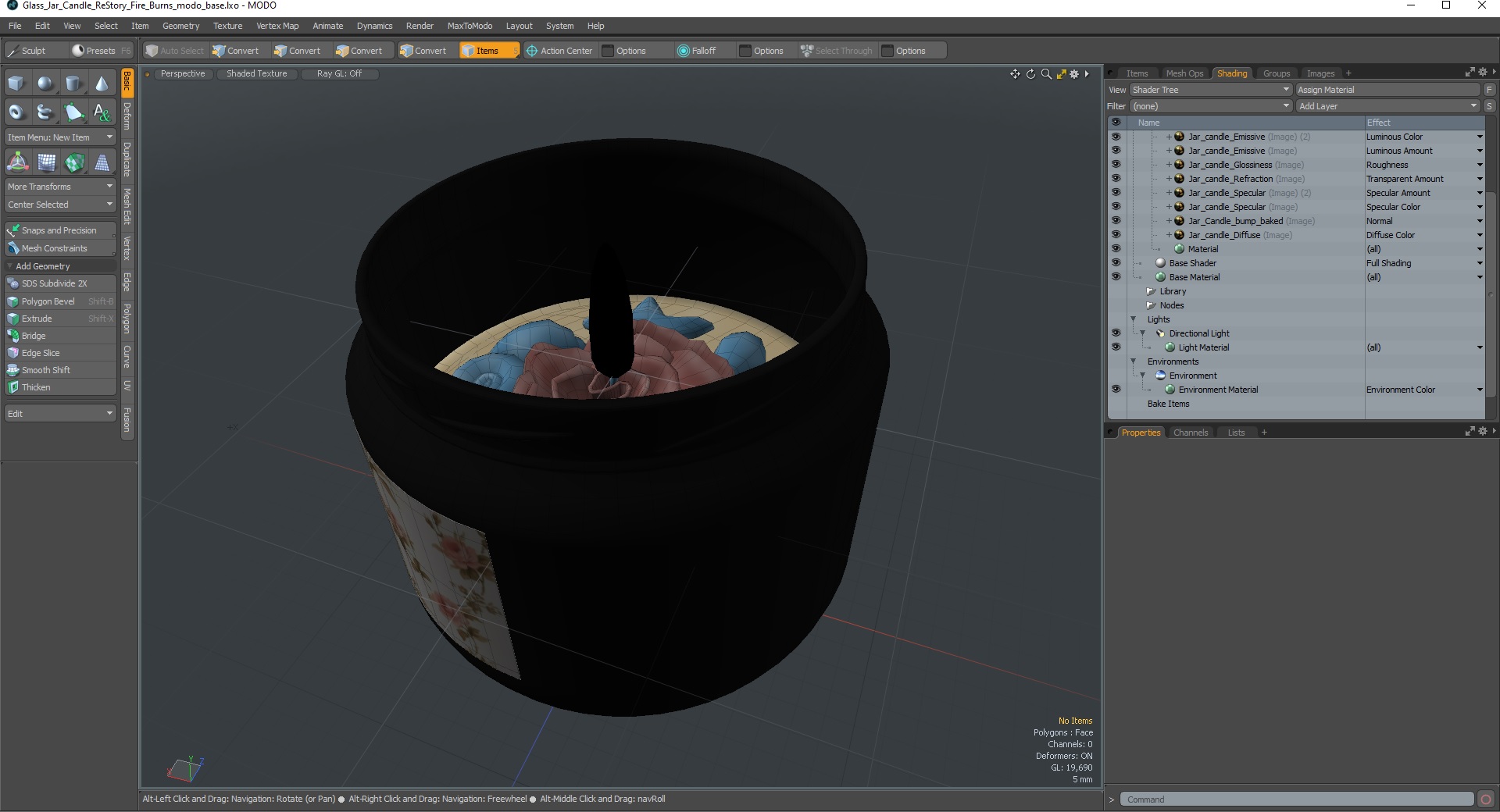Select the Extrude tool
This screenshot has width=1500, height=812.
click(60, 319)
